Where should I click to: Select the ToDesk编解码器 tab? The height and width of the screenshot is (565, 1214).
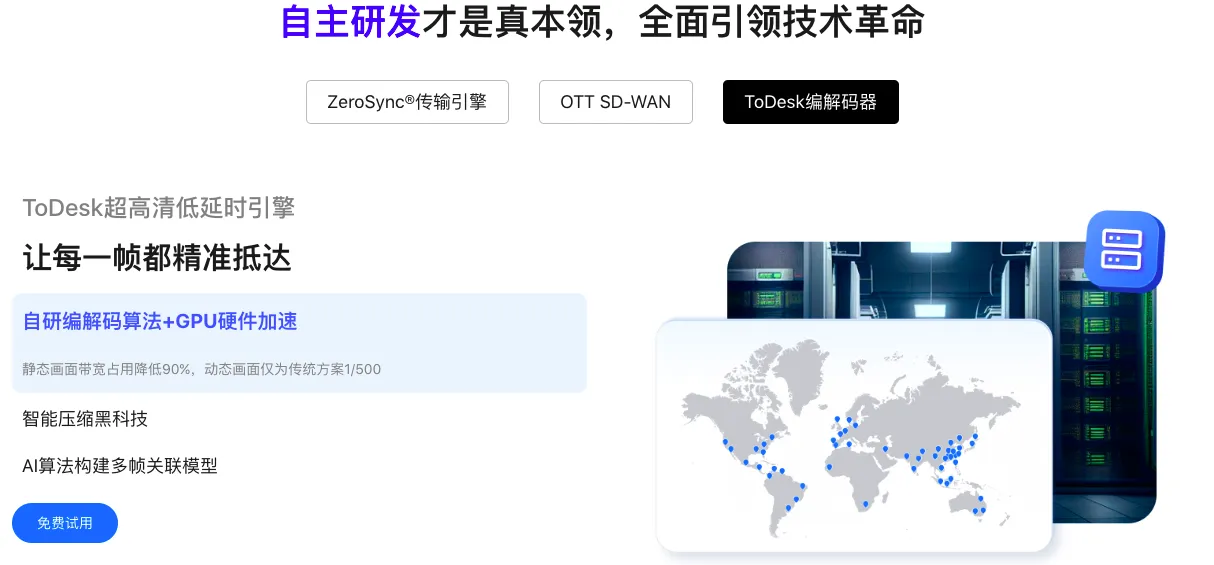[811, 102]
